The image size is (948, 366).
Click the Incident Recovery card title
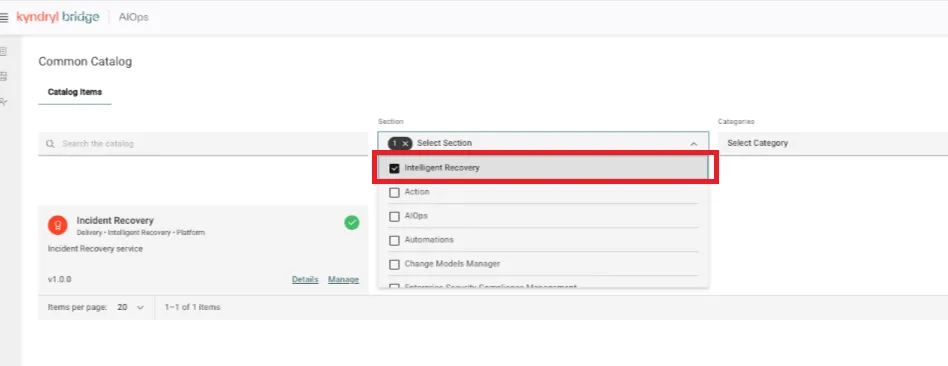[x=115, y=220]
